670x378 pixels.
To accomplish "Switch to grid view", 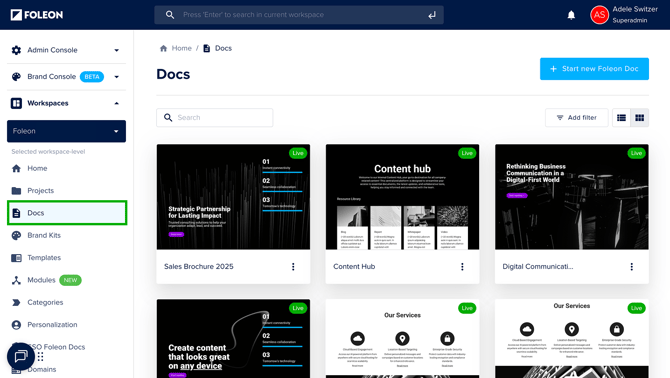I will 640,118.
